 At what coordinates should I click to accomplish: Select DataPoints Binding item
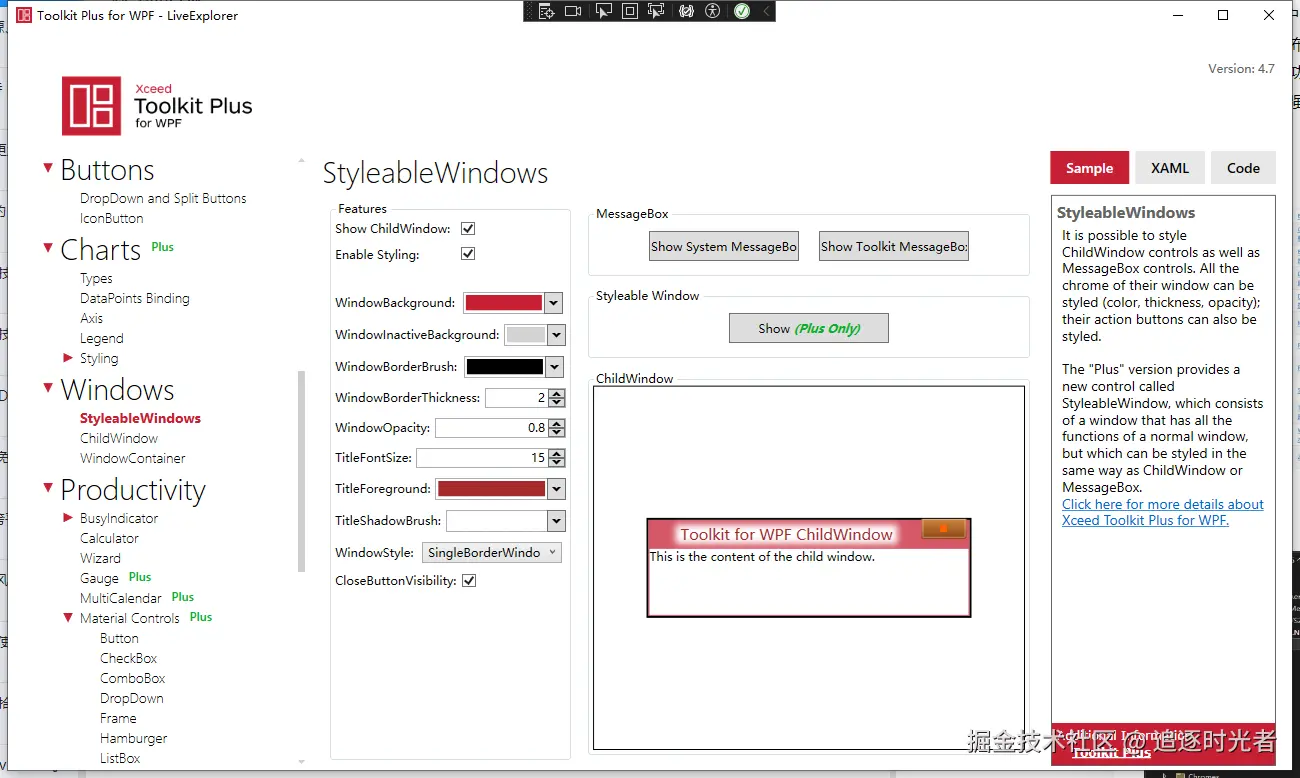click(x=135, y=298)
